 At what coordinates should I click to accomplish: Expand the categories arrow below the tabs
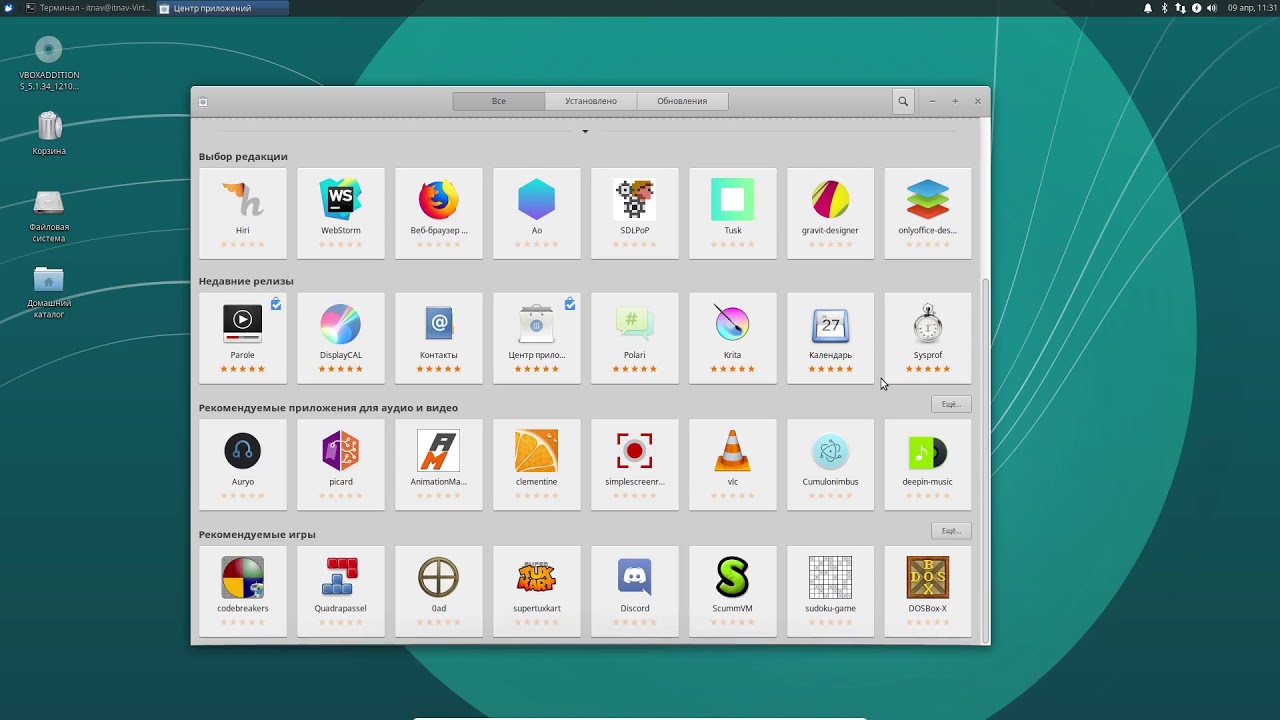pos(585,131)
